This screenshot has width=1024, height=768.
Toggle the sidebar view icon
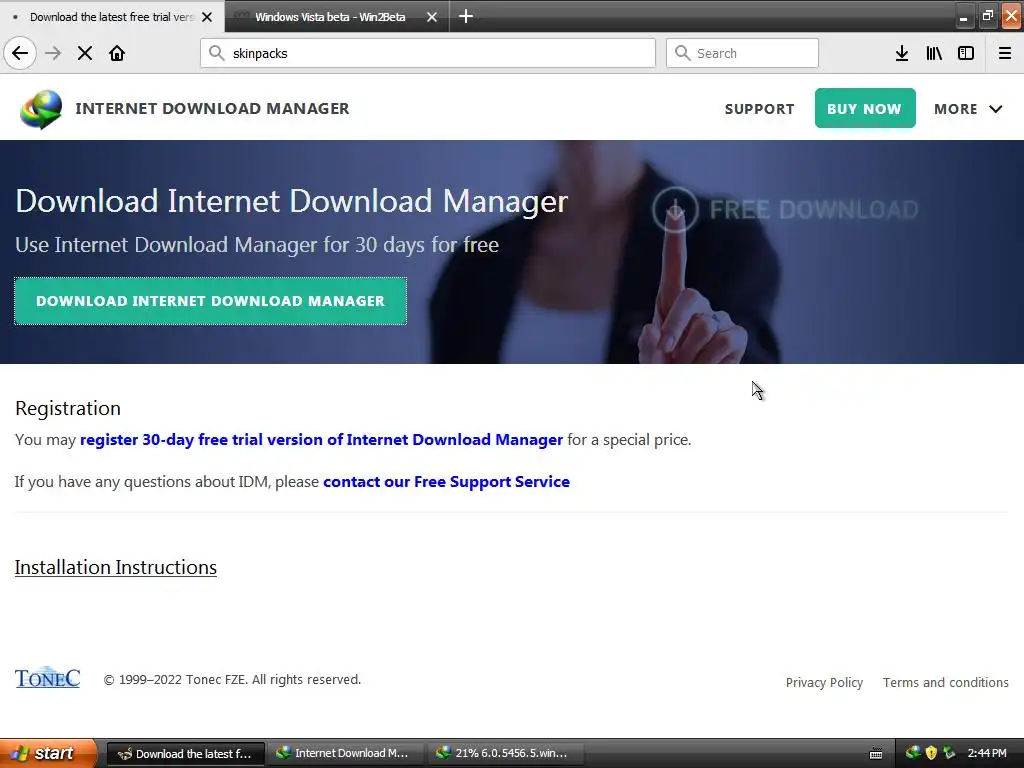pos(966,53)
